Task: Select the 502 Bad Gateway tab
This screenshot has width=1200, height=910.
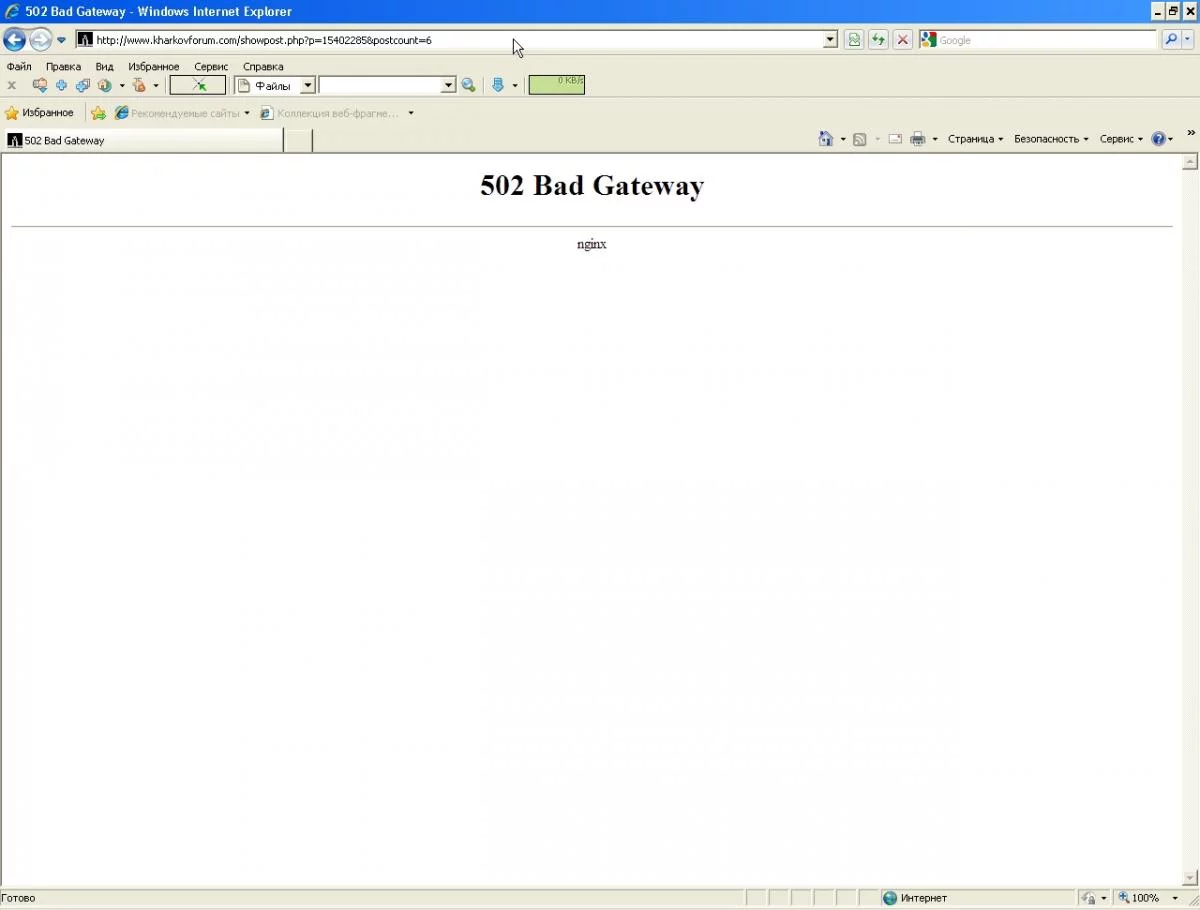Action: coord(143,141)
